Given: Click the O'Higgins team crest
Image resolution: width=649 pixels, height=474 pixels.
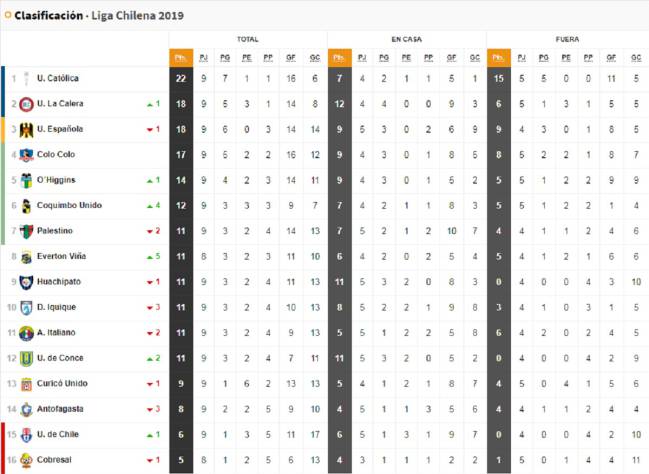Looking at the screenshot, I should (x=25, y=181).
